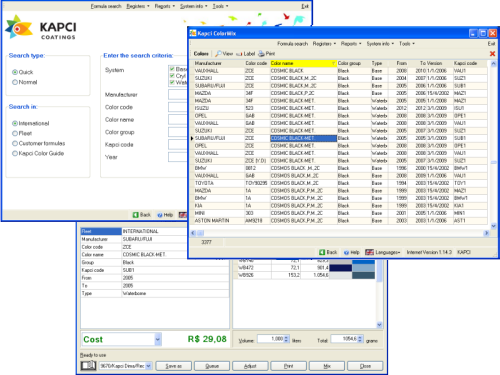Select the Normal search type

(15, 82)
